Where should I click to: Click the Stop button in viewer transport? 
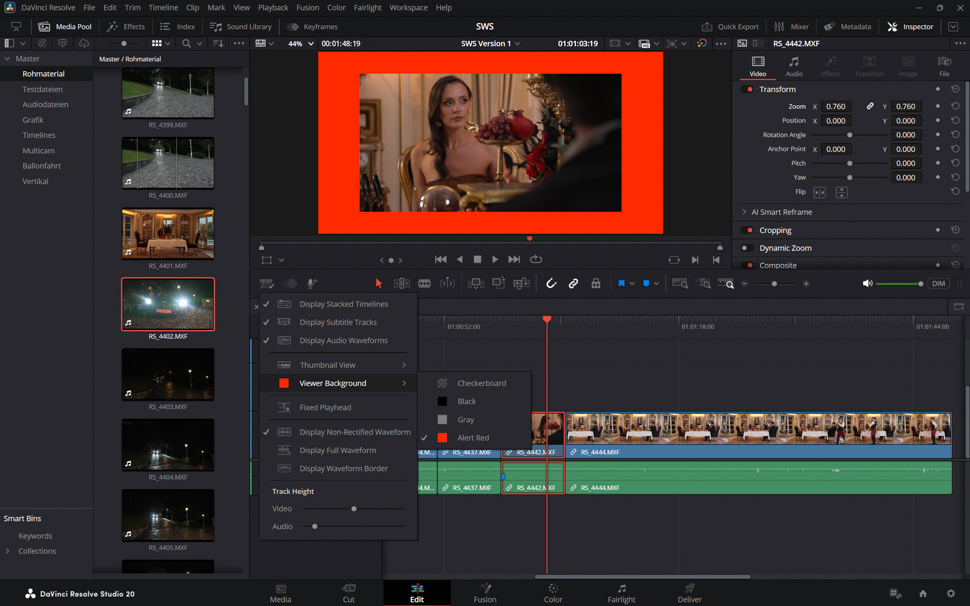(477, 260)
